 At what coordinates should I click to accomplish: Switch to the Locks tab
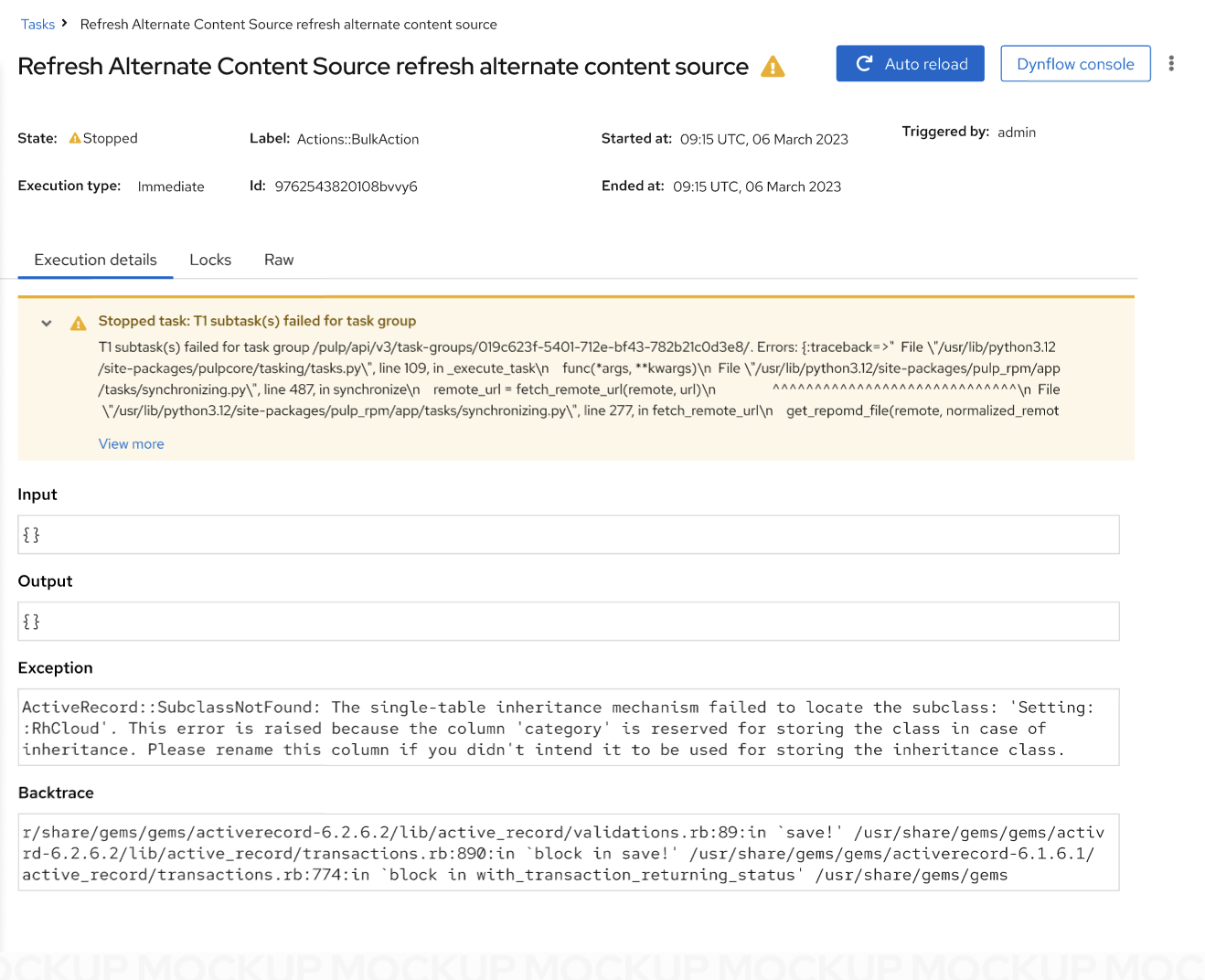click(210, 260)
